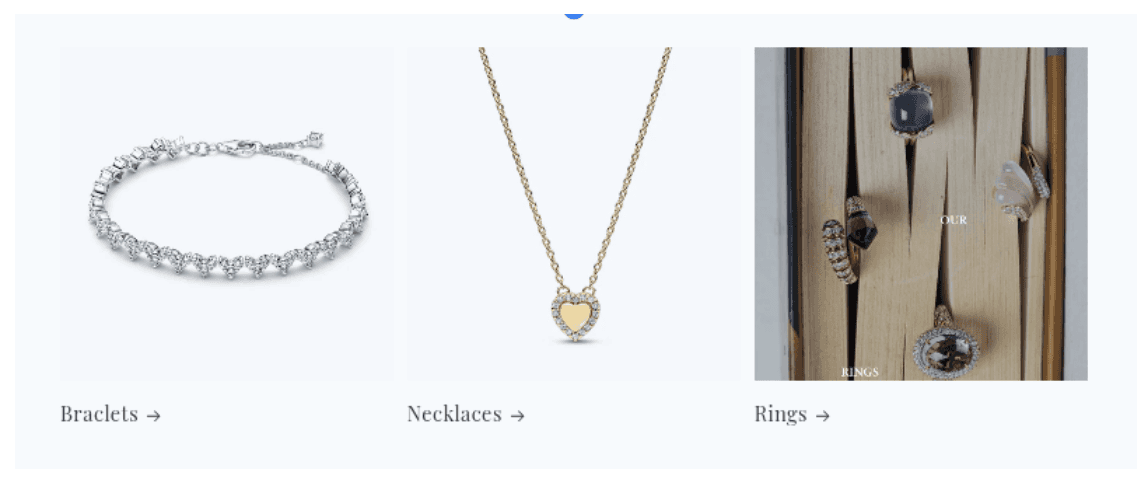
Task: Click the arrow icon after Rings
Action: pyautogui.click(x=822, y=416)
